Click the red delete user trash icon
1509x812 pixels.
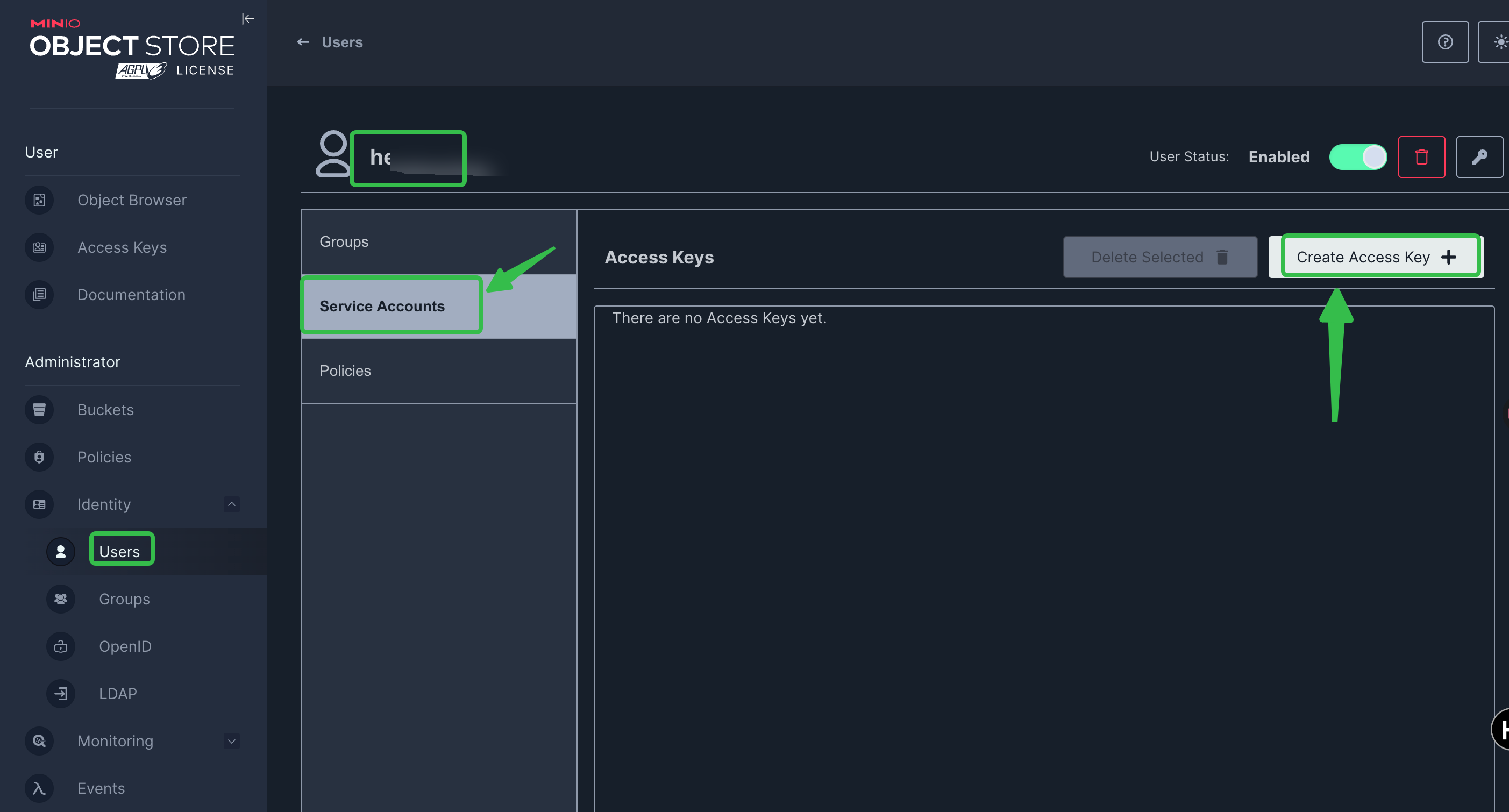1421,157
